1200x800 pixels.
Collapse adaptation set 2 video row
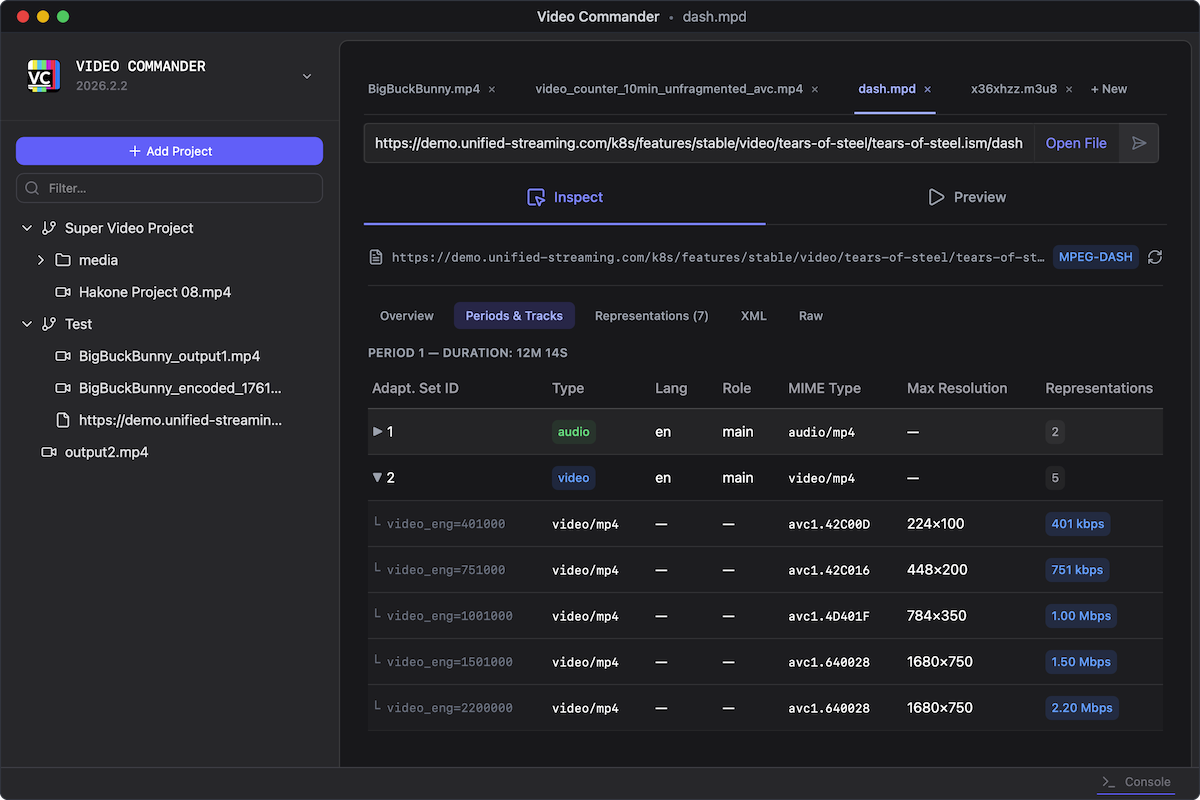pos(377,477)
